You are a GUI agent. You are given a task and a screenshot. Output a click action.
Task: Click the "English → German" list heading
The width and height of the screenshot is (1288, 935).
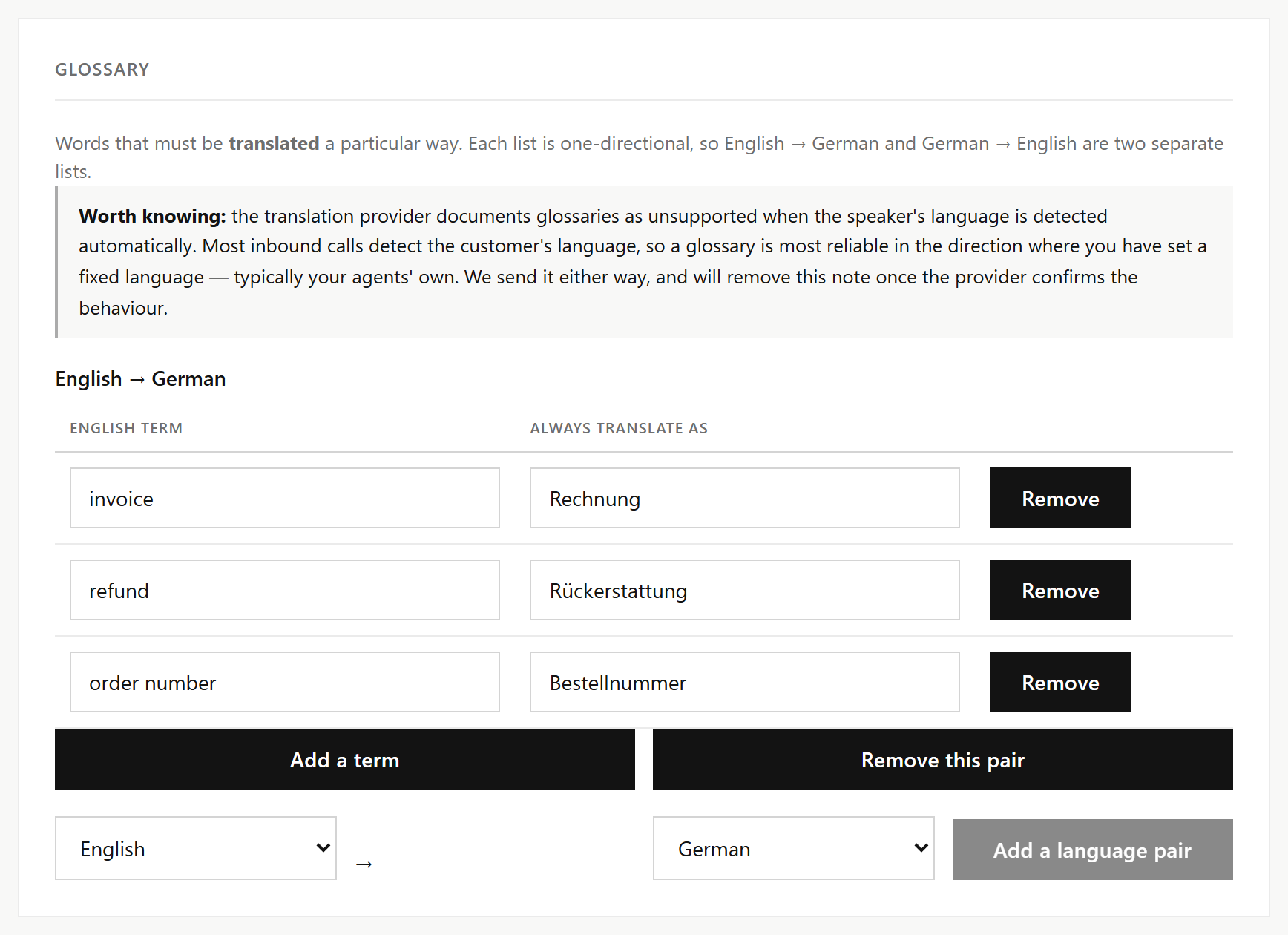tap(140, 378)
